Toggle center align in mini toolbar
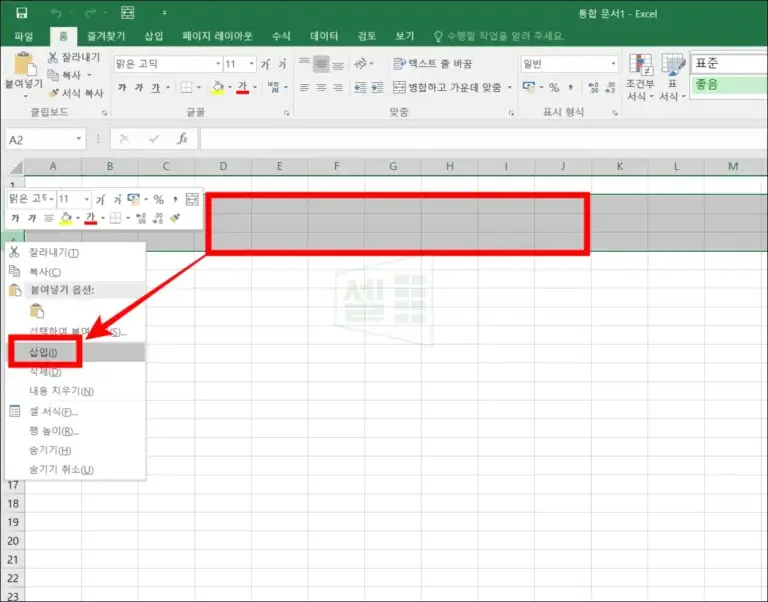The width and height of the screenshot is (768, 602). click(48, 218)
